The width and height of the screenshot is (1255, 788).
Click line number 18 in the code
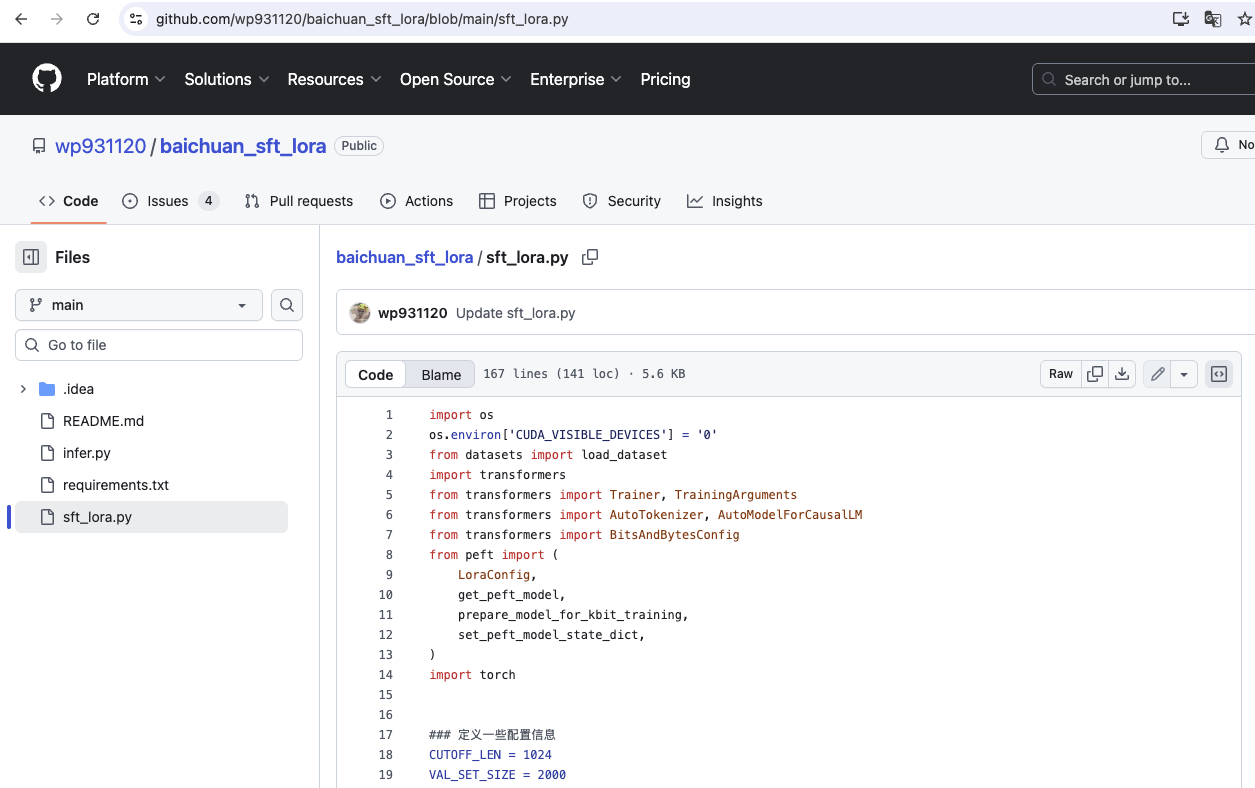pyautogui.click(x=386, y=755)
